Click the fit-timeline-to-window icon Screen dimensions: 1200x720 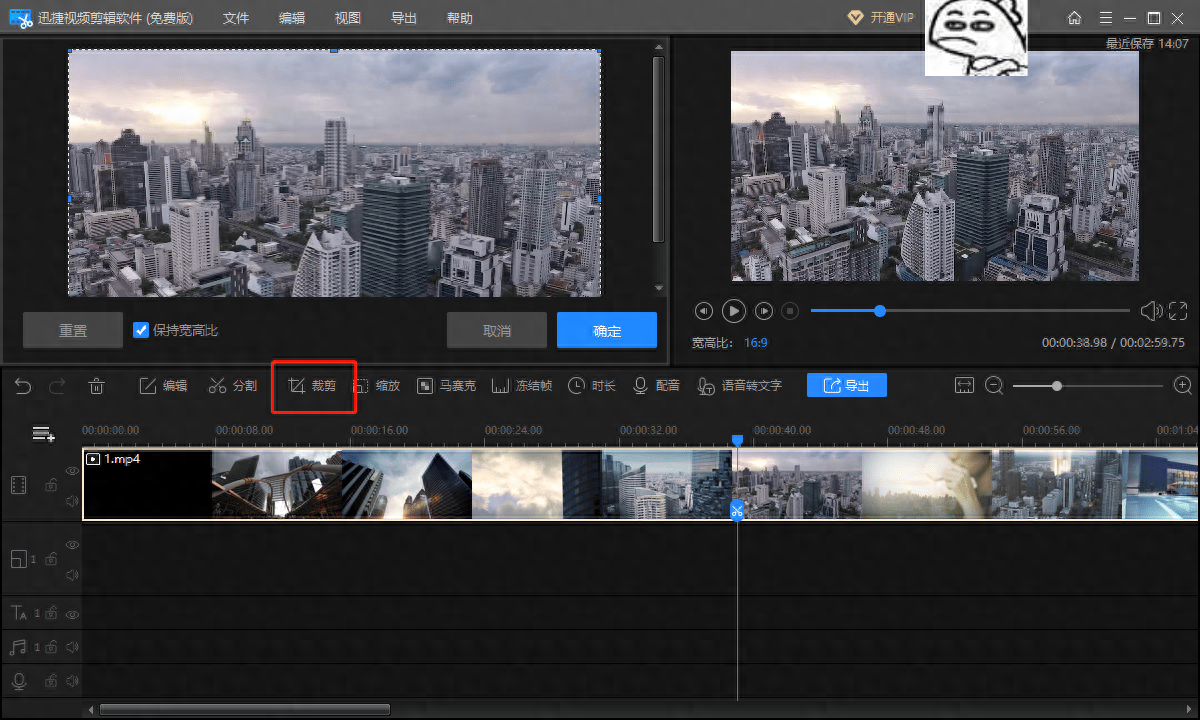point(964,386)
